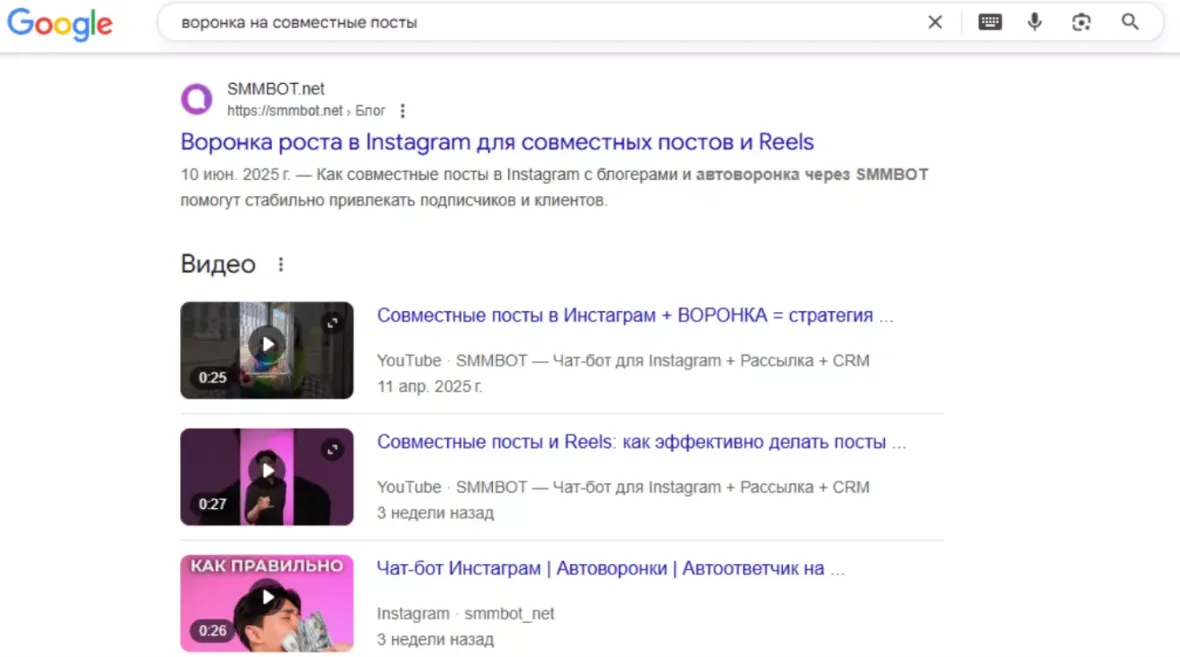
Task: Click 'Instagram · smmbot_net' source text
Action: pyautogui.click(x=465, y=613)
